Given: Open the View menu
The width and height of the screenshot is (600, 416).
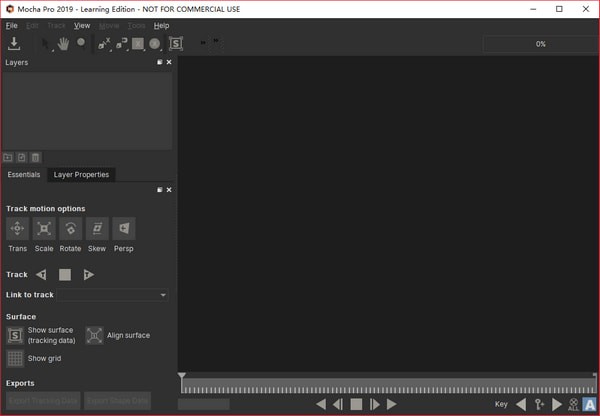Looking at the screenshot, I should point(82,26).
